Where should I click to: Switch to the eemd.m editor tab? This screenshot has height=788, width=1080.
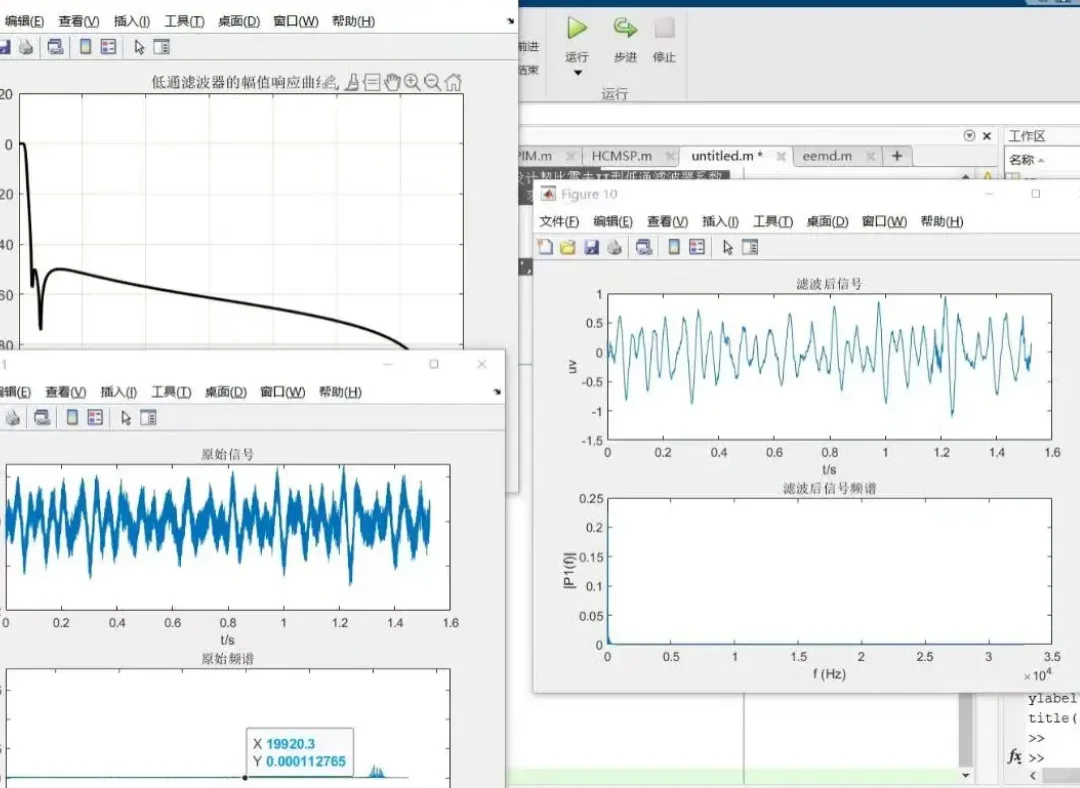point(827,156)
